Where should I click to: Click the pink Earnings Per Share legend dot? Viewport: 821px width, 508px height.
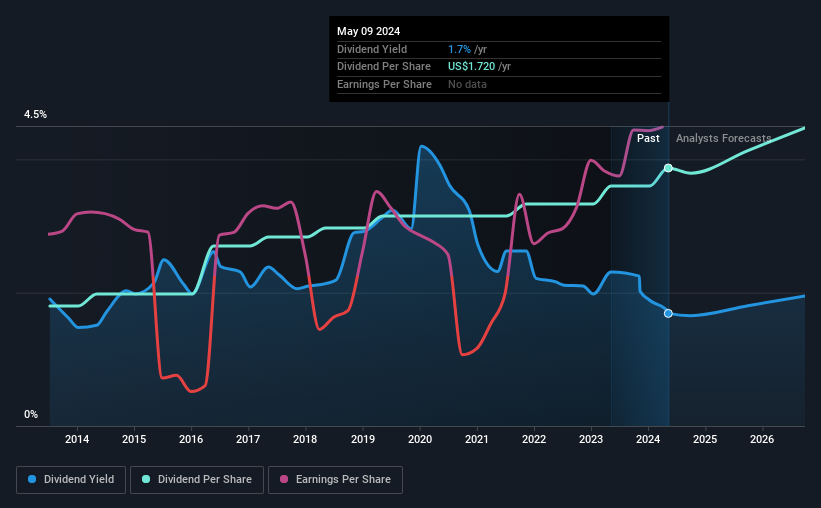[x=284, y=479]
